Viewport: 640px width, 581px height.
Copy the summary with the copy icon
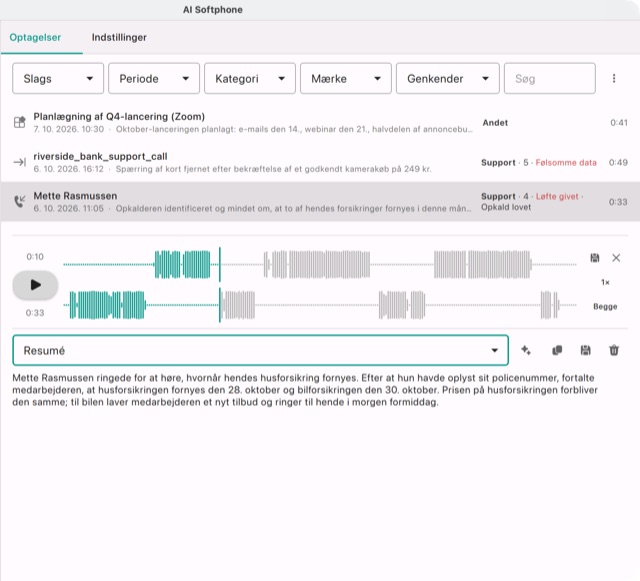point(557,350)
